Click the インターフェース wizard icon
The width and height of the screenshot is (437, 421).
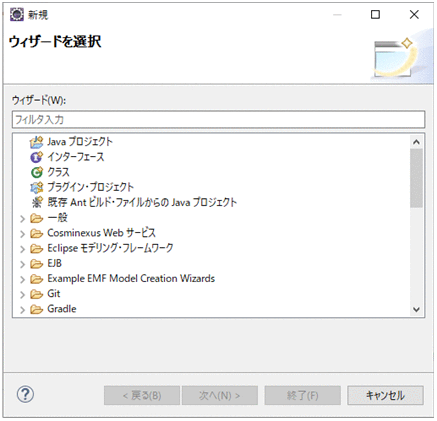pyautogui.click(x=36, y=157)
